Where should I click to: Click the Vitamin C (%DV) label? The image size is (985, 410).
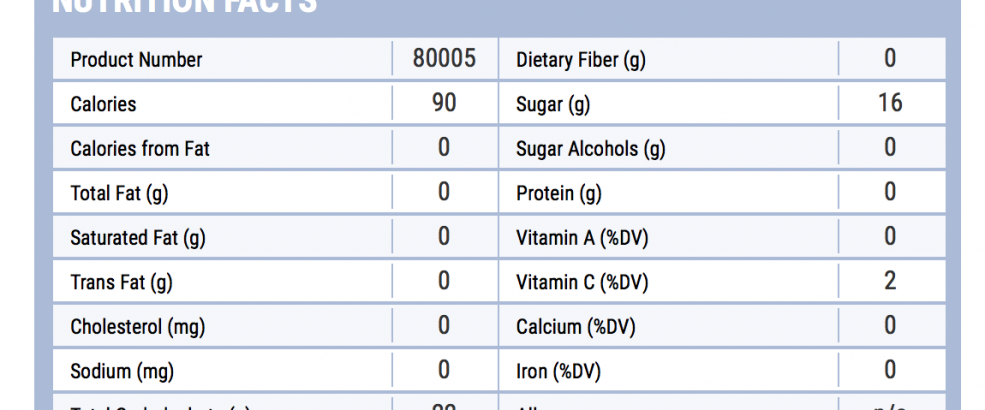point(582,283)
